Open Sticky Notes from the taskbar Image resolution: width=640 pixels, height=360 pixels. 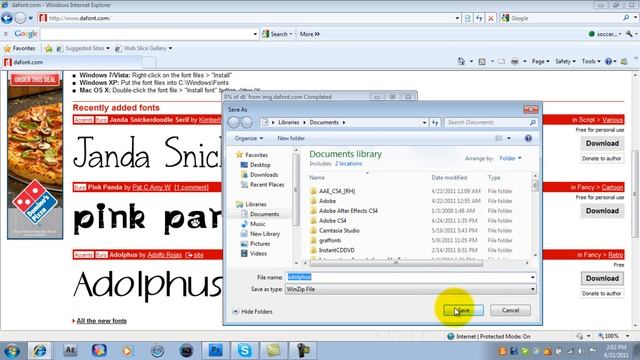point(273,351)
